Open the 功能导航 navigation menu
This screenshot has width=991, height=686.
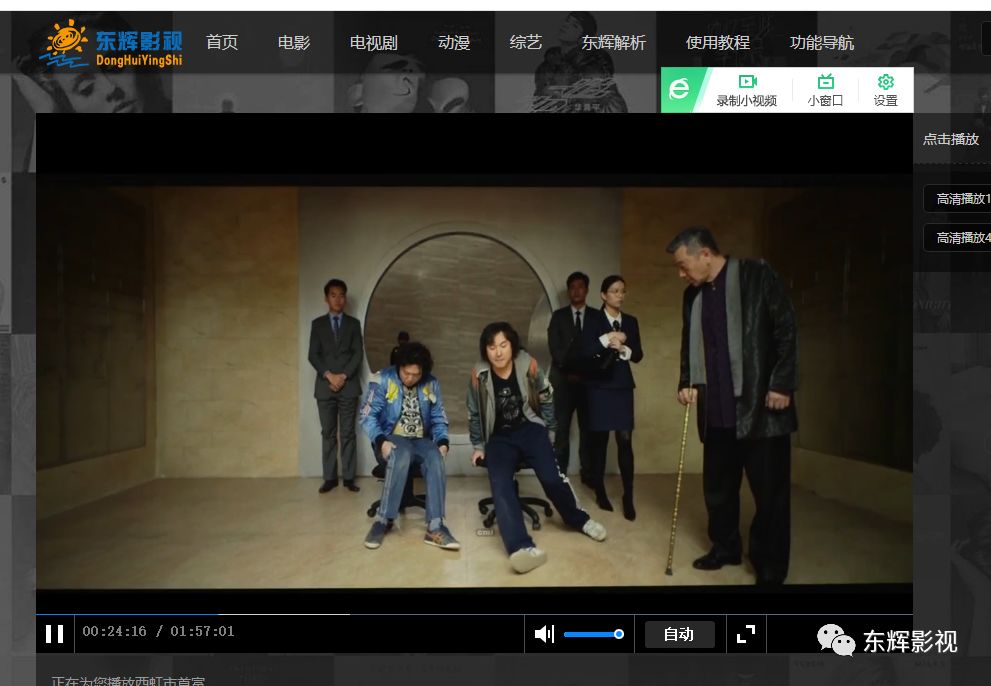click(x=822, y=42)
